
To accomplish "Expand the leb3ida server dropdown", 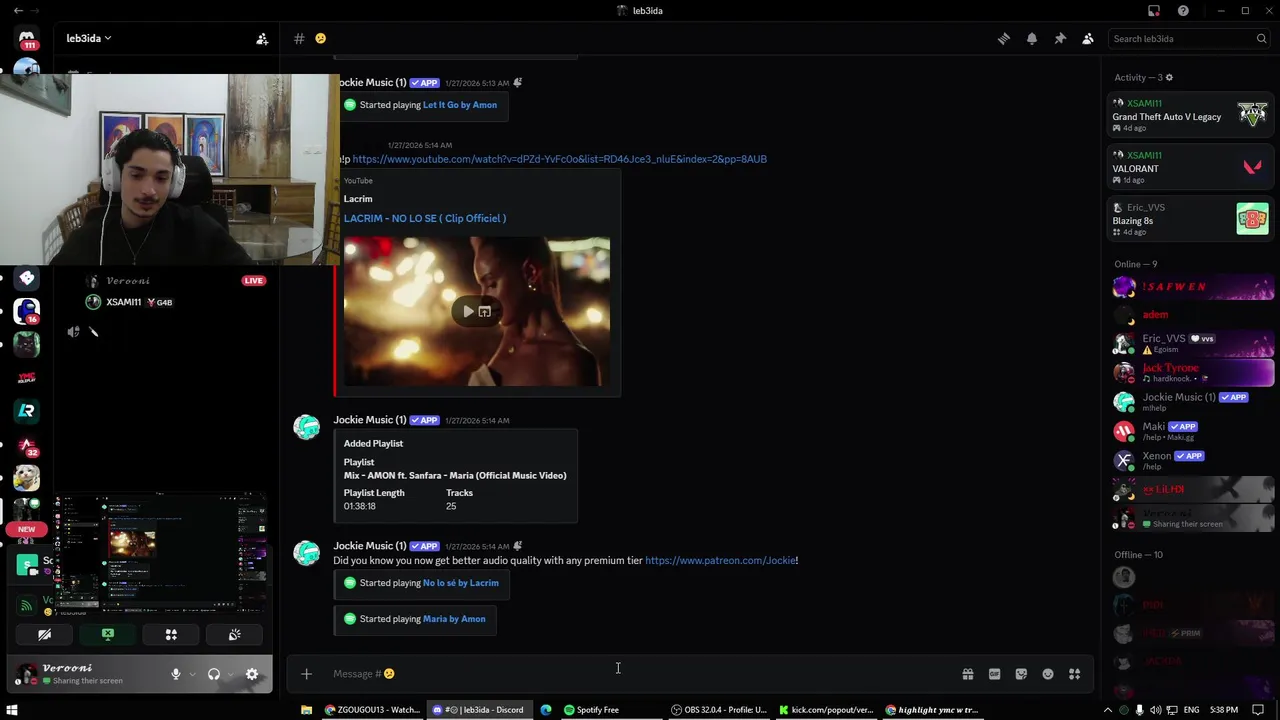I will point(89,38).
